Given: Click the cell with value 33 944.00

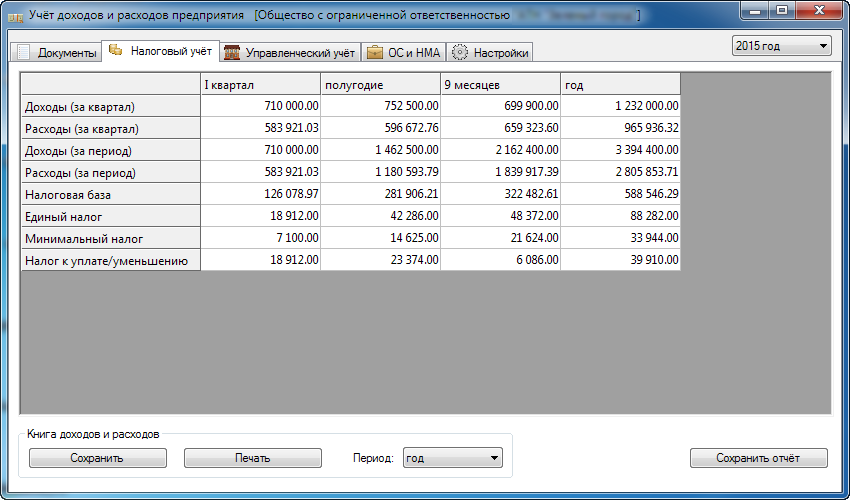Looking at the screenshot, I should (x=621, y=238).
